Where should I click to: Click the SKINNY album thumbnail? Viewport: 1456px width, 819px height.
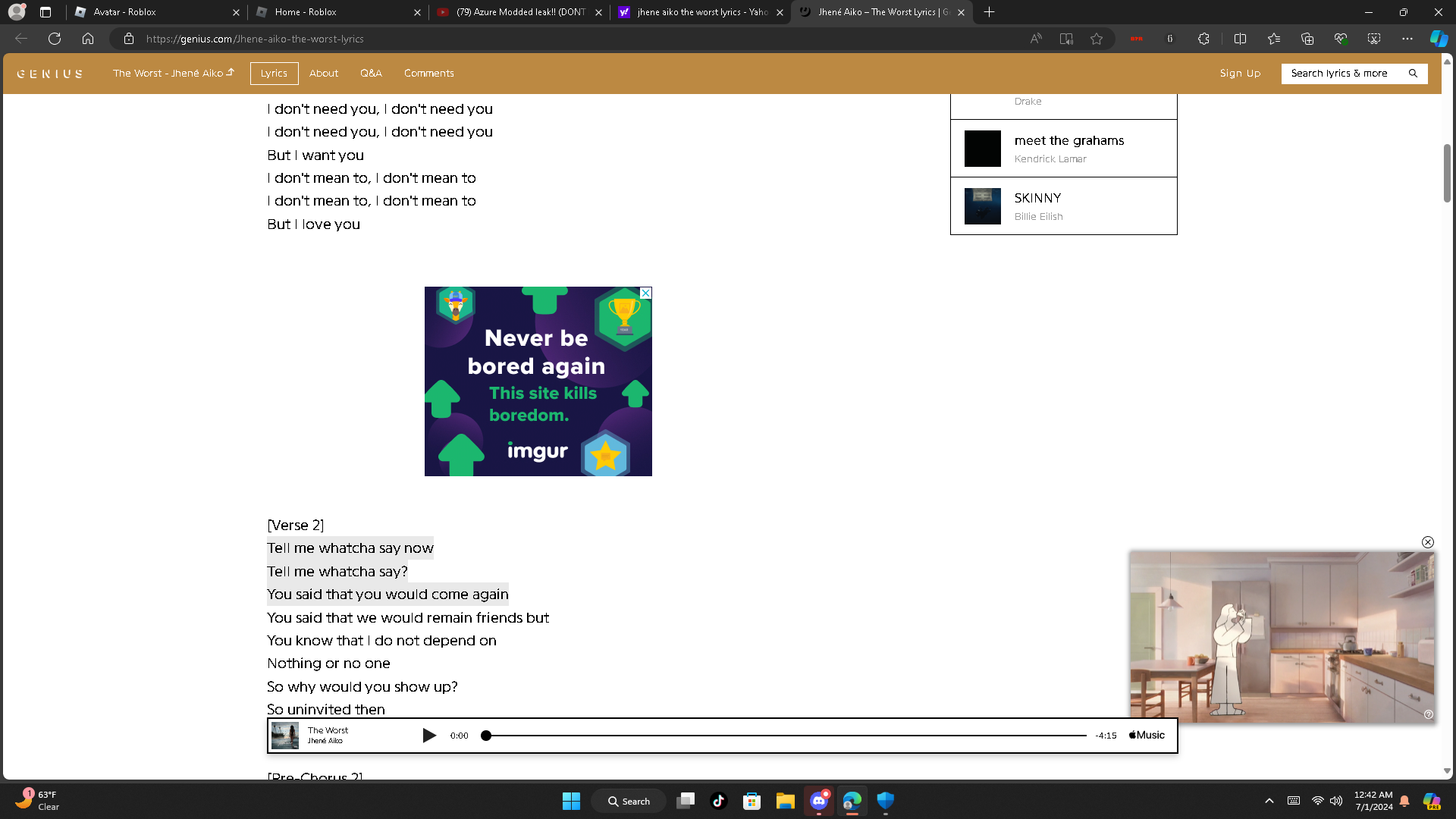click(983, 206)
